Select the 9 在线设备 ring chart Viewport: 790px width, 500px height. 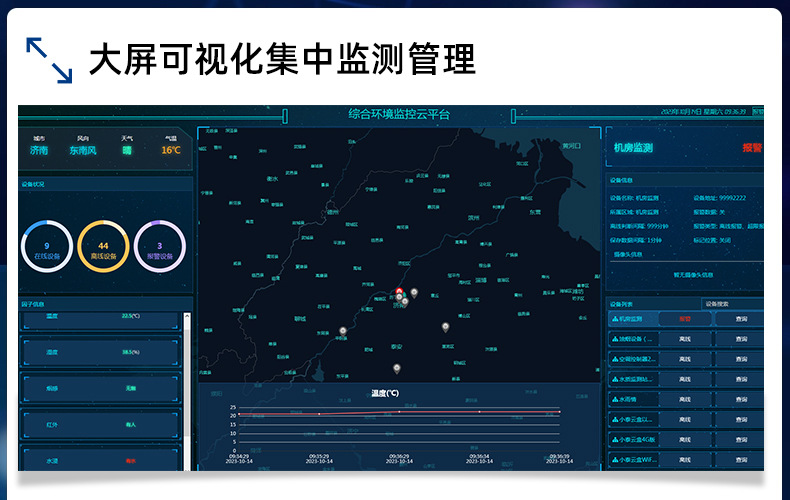(x=47, y=246)
